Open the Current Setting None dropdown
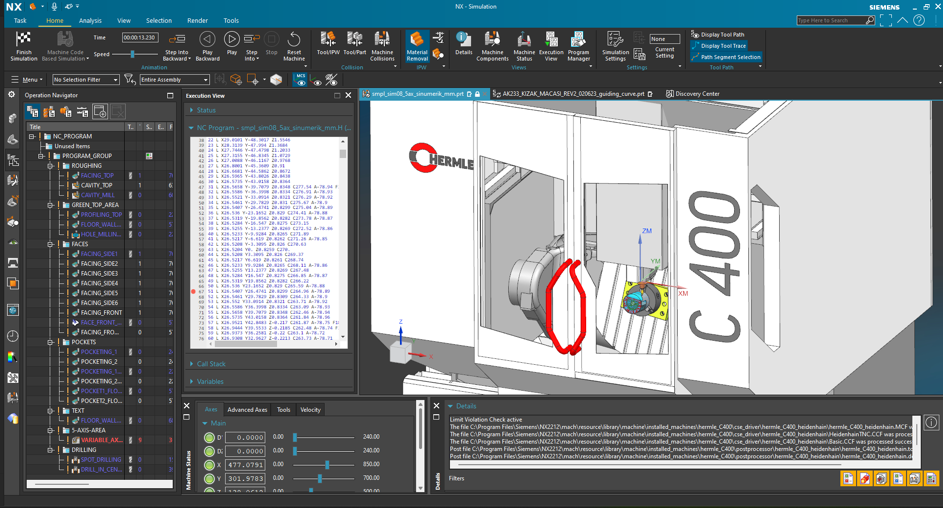Image resolution: width=943 pixels, height=508 pixels. (x=664, y=39)
